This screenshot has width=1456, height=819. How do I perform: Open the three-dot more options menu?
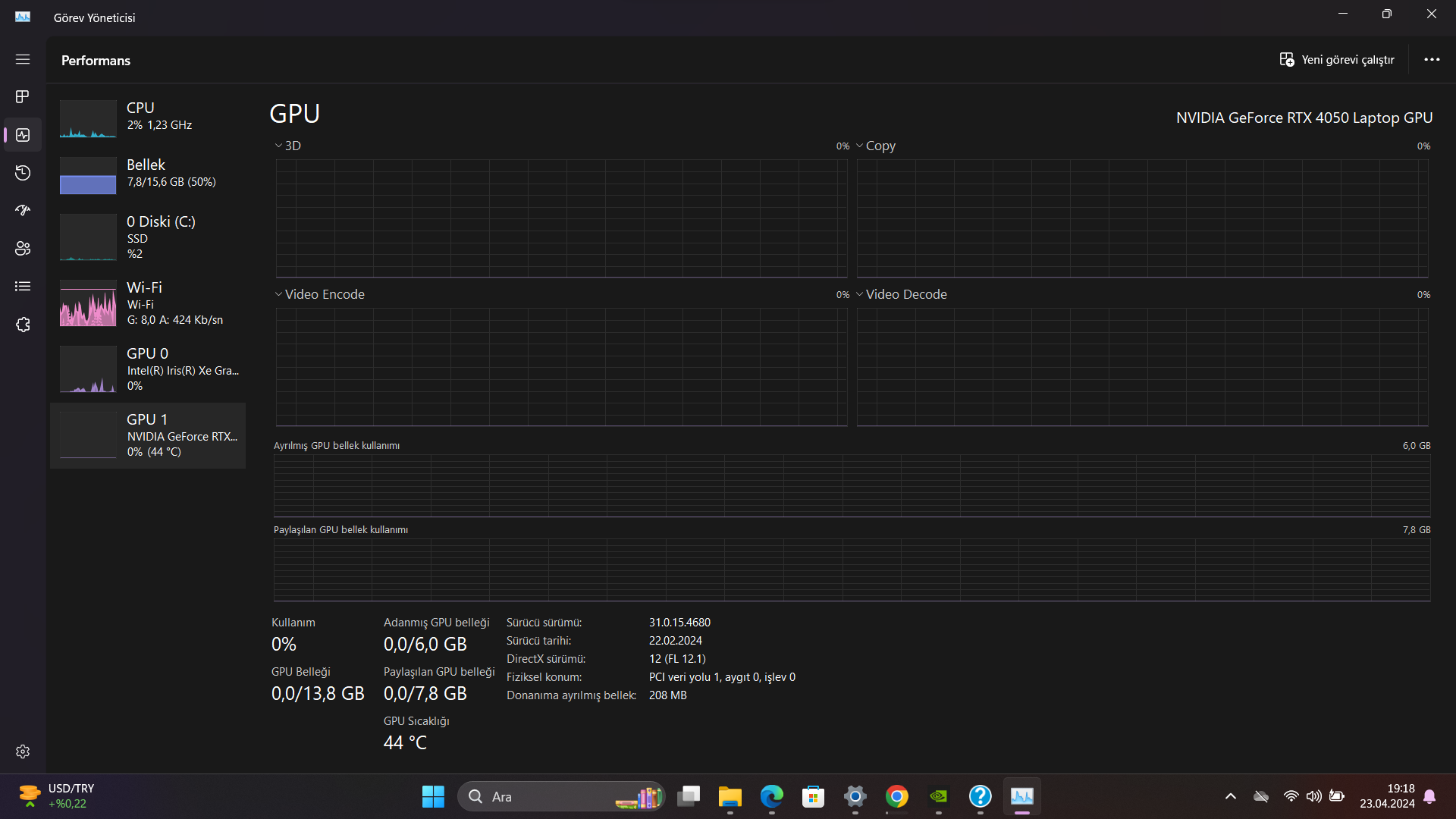point(1432,59)
